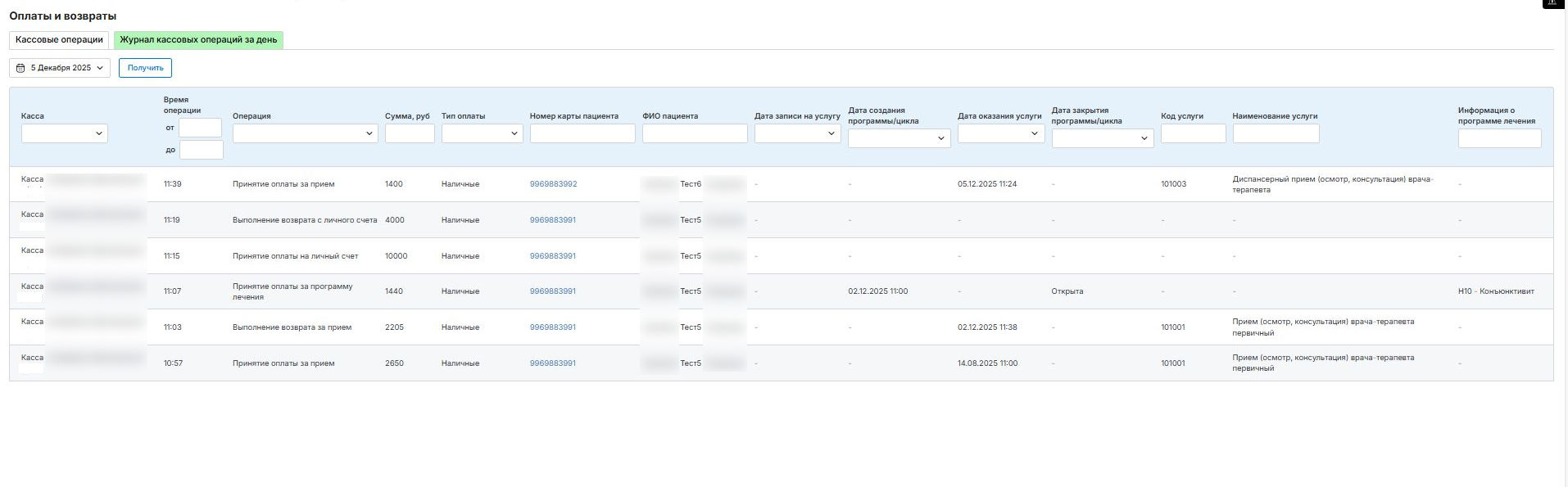Click the Сумма, руб filter field

410,133
